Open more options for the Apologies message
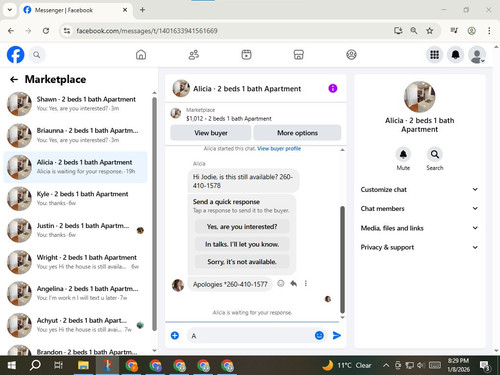The height and width of the screenshot is (375, 500). coord(306,284)
